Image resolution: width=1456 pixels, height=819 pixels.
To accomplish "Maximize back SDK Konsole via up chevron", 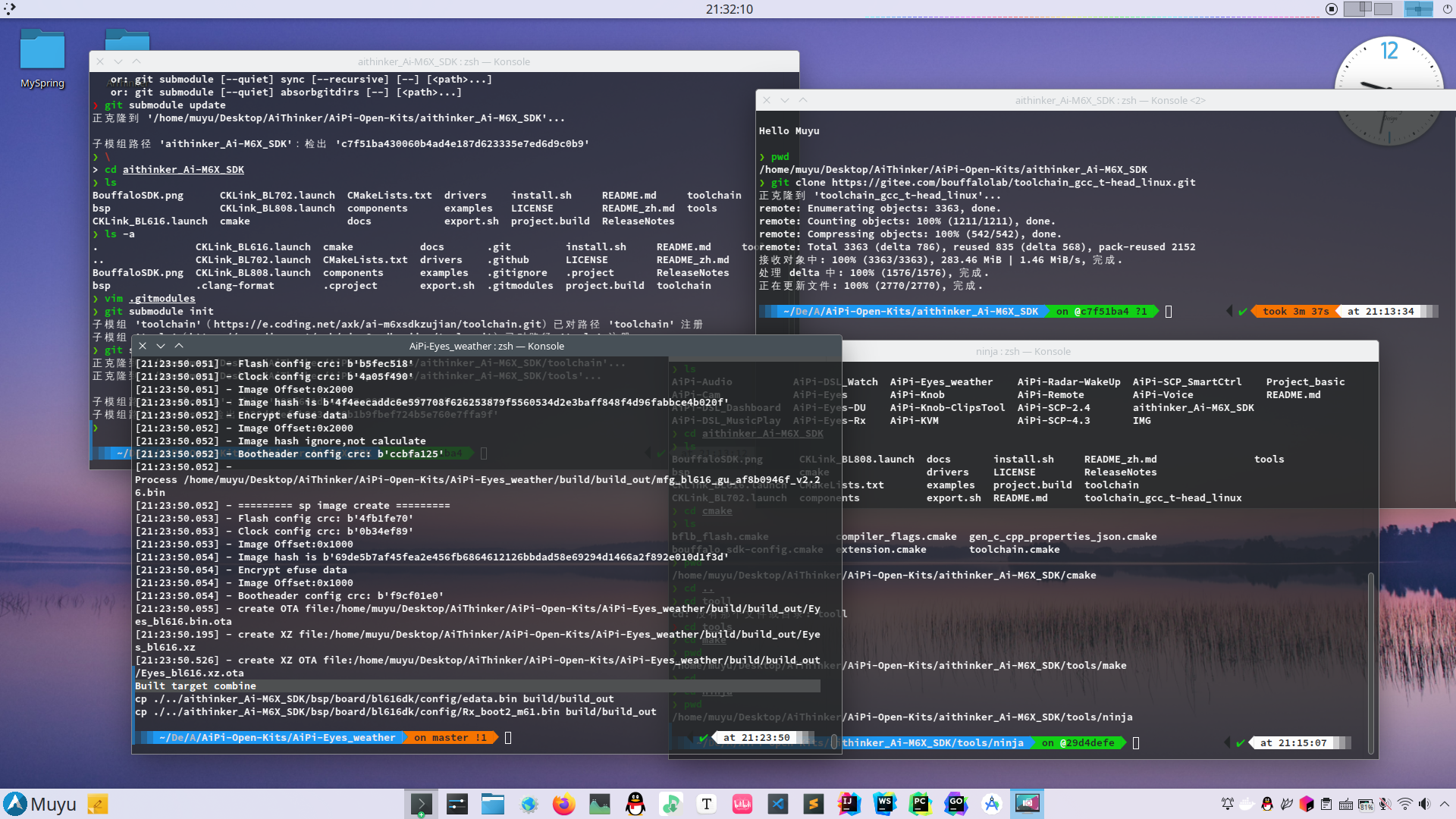I will [136, 61].
